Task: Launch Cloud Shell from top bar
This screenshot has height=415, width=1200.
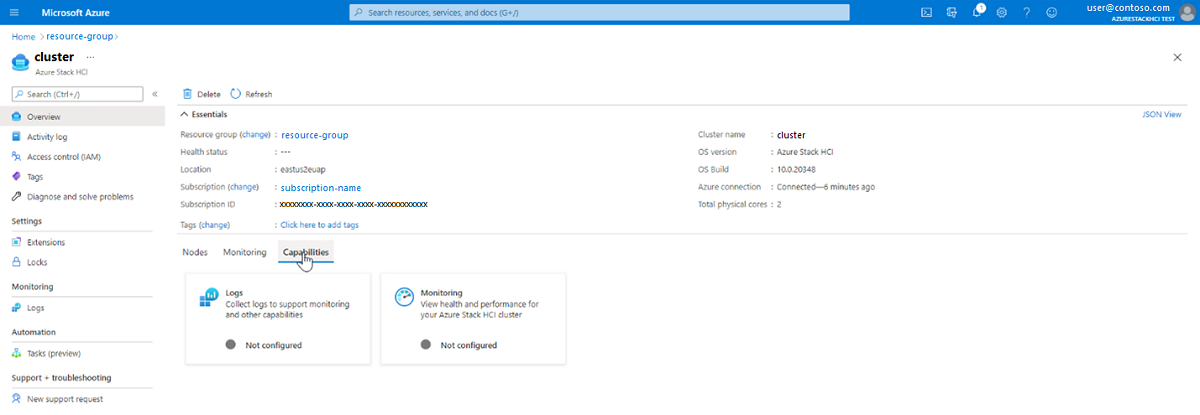Action: [927, 12]
